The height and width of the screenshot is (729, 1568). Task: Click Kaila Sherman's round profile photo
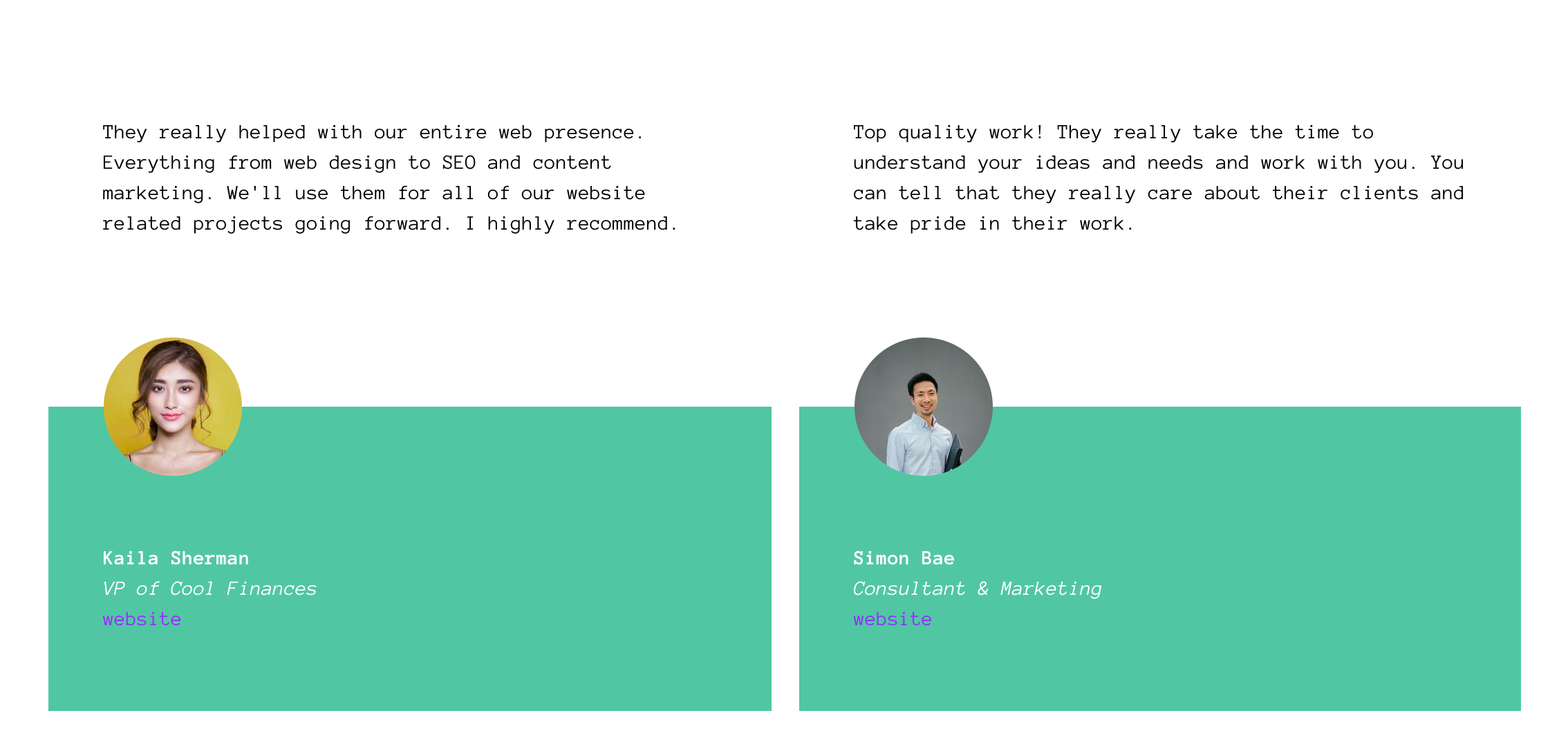173,407
